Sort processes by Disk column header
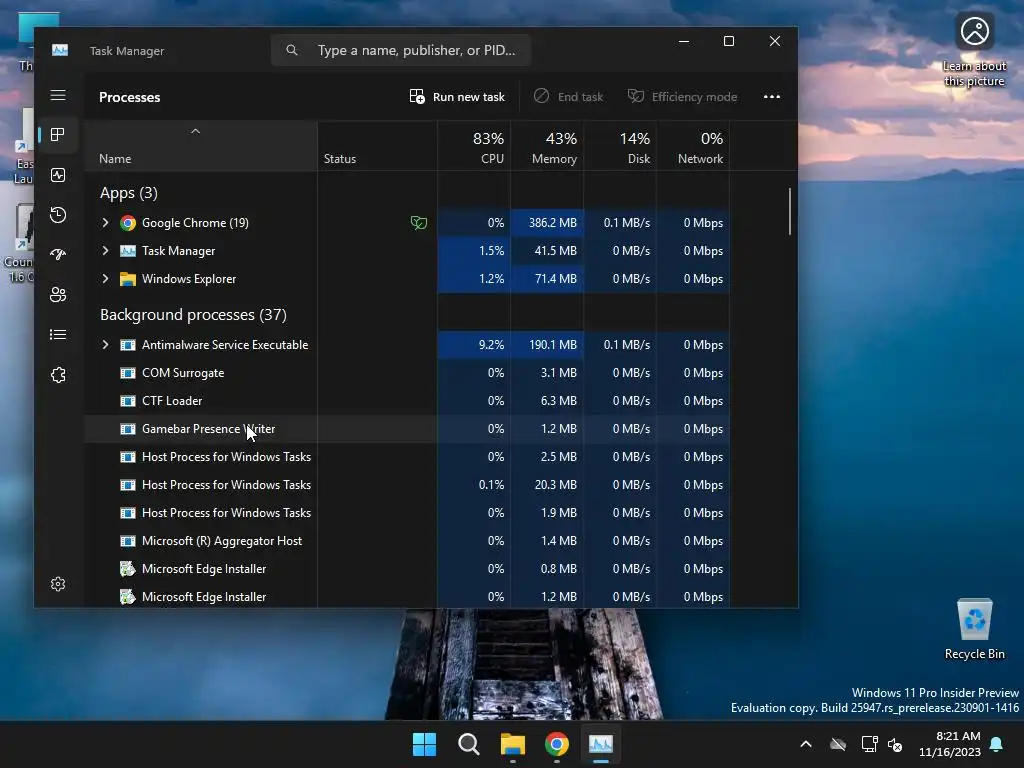The height and width of the screenshot is (768, 1024). click(x=620, y=146)
